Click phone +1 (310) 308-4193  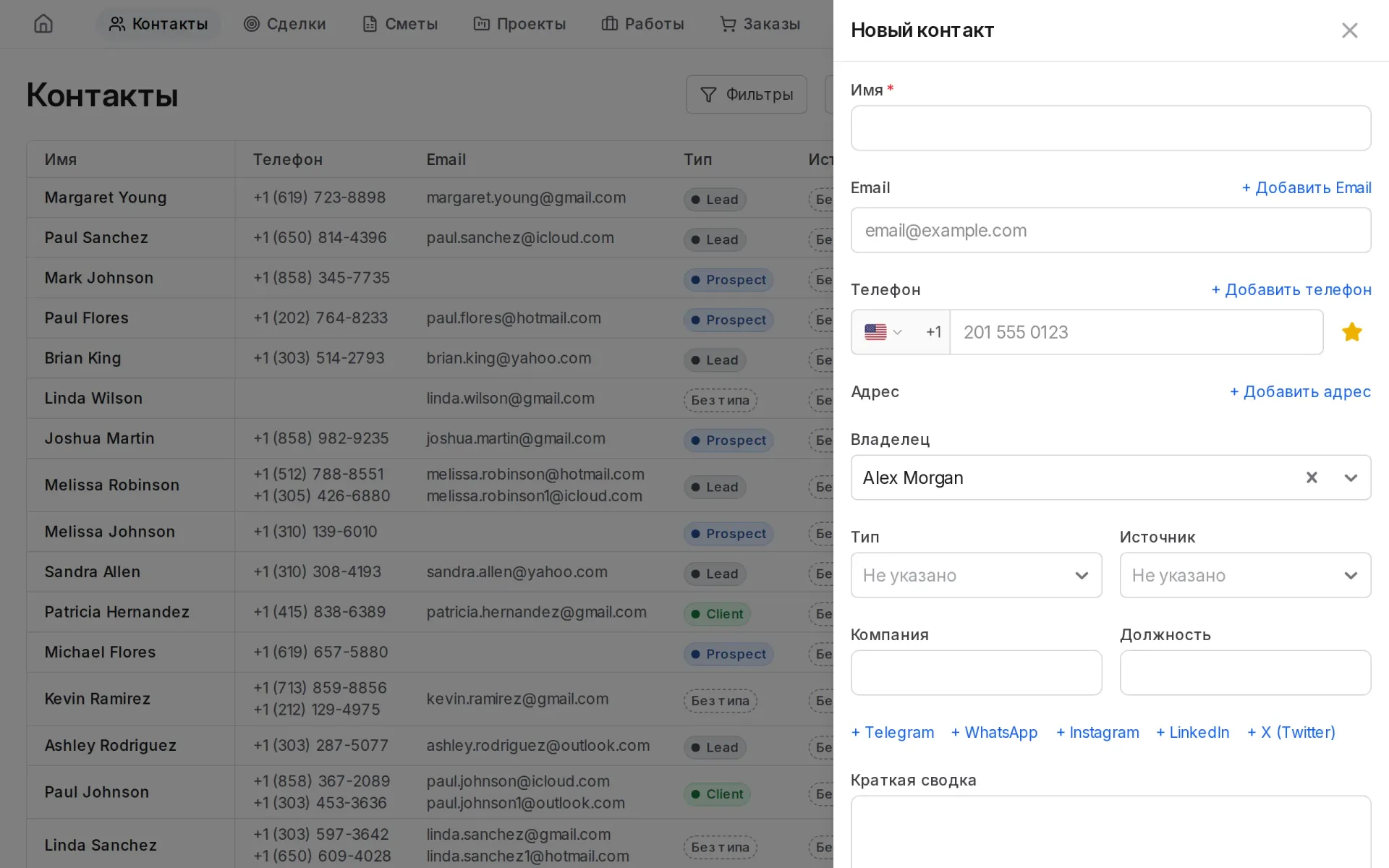(317, 571)
